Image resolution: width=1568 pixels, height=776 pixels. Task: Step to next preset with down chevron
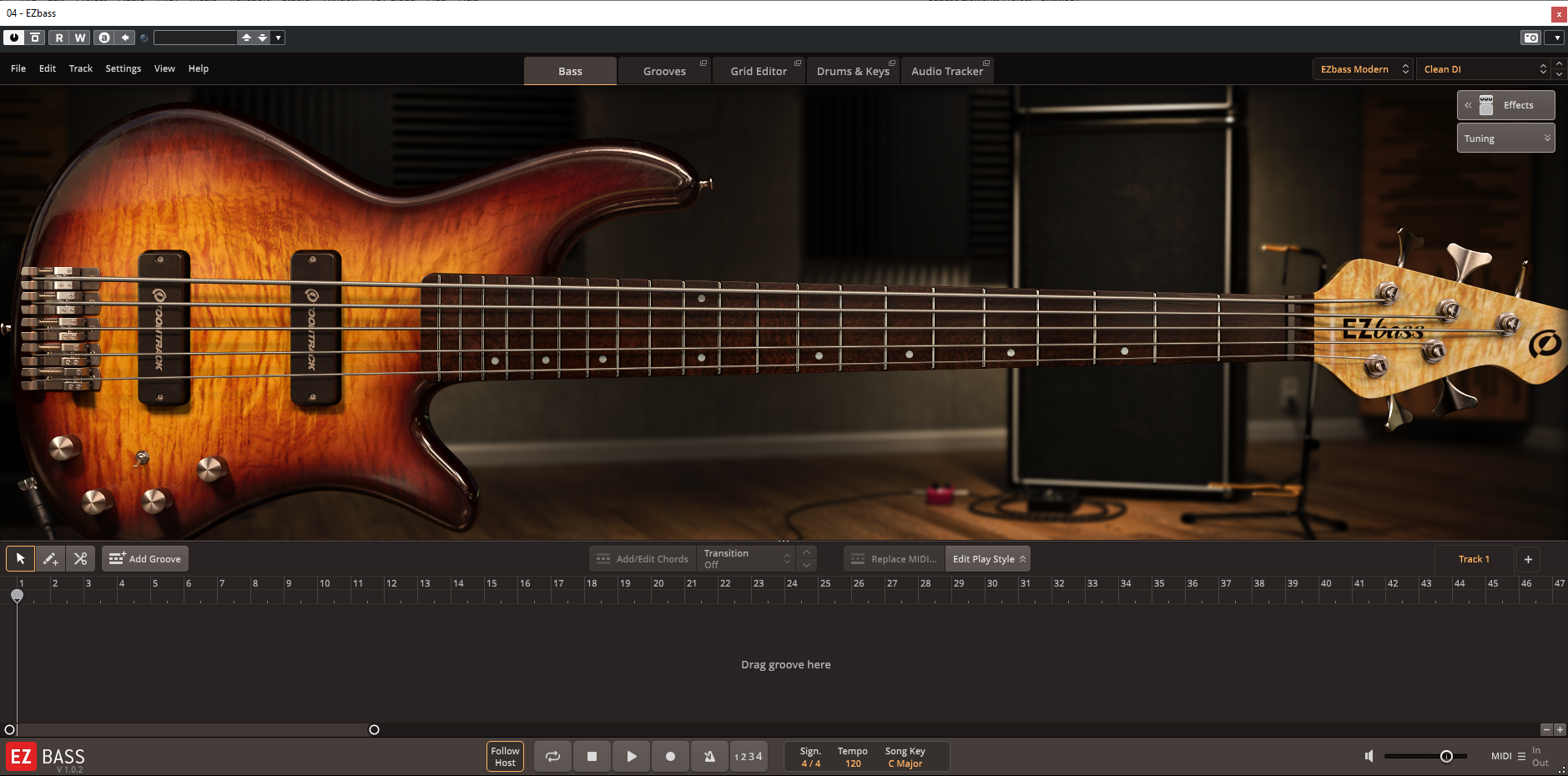[x=1559, y=74]
